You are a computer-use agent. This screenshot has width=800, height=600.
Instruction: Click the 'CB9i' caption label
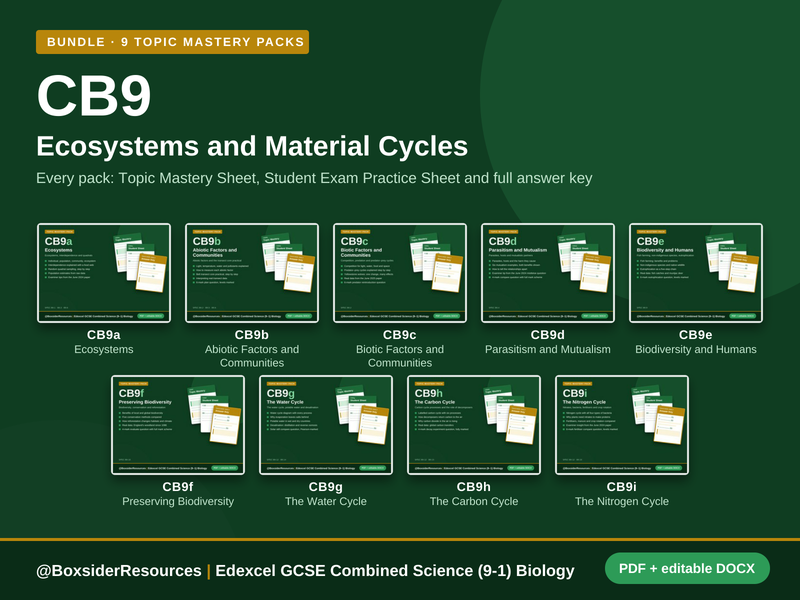[x=621, y=487]
